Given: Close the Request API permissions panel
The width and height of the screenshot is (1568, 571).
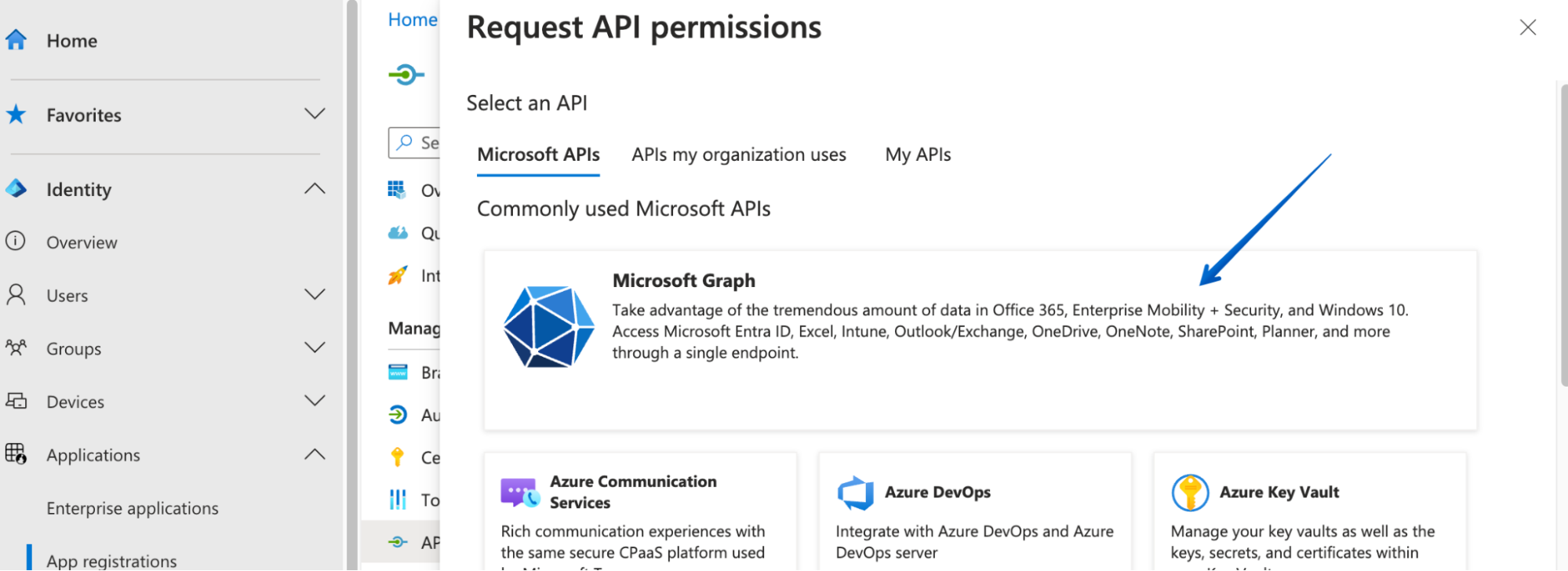Looking at the screenshot, I should [x=1527, y=27].
